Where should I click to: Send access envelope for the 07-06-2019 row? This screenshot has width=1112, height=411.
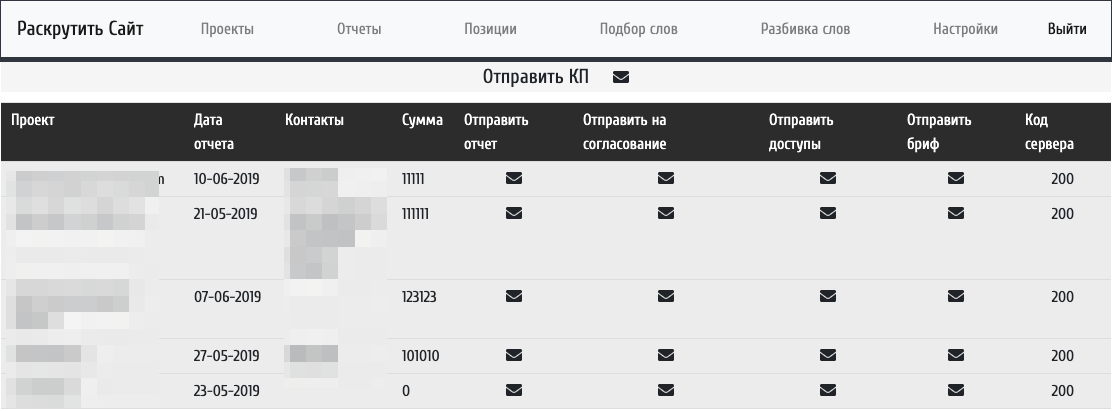[x=827, y=296]
